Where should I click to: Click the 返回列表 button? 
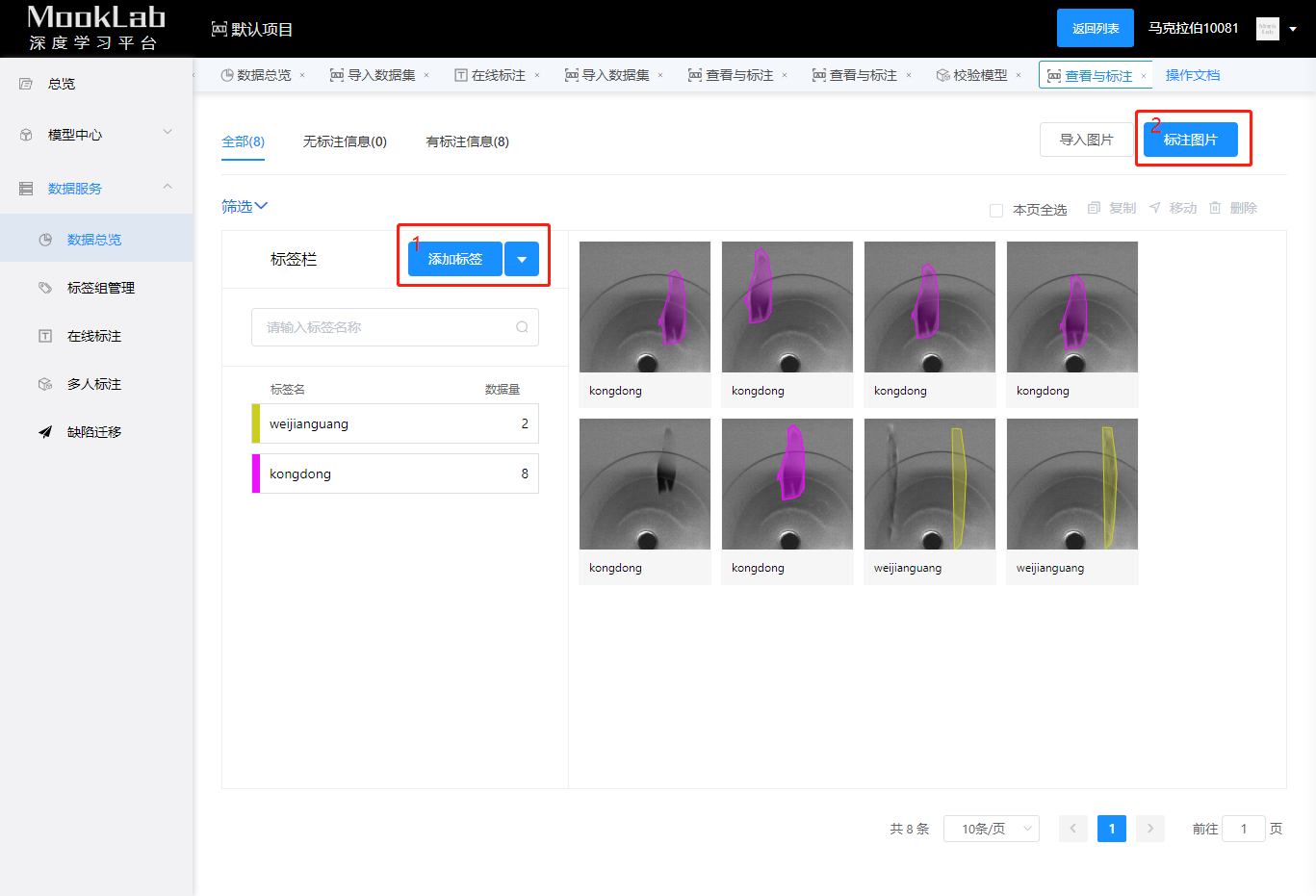[1096, 28]
